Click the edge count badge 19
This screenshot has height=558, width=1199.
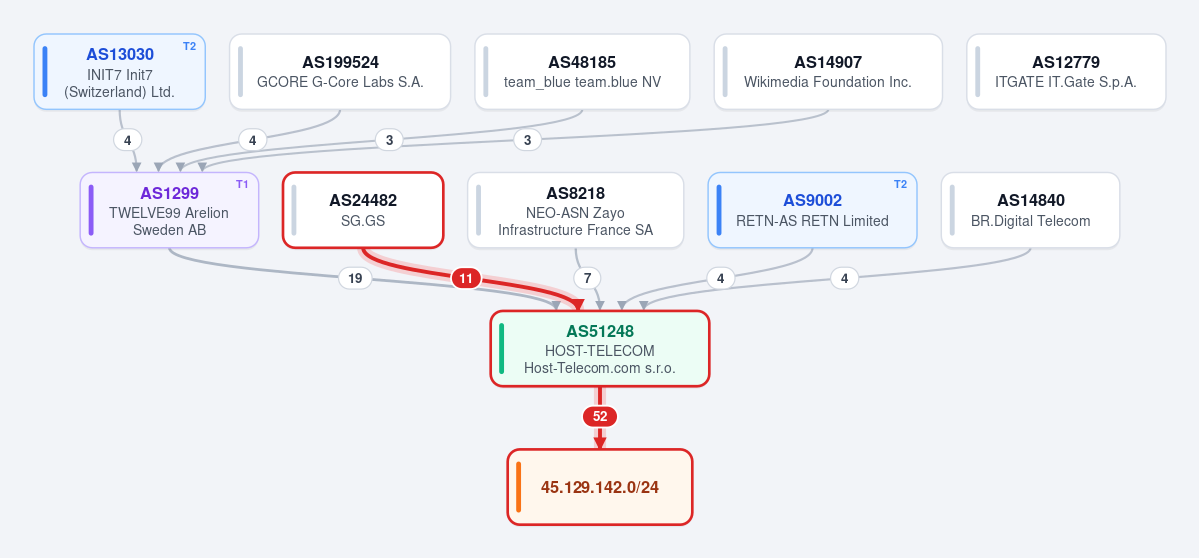click(x=355, y=278)
